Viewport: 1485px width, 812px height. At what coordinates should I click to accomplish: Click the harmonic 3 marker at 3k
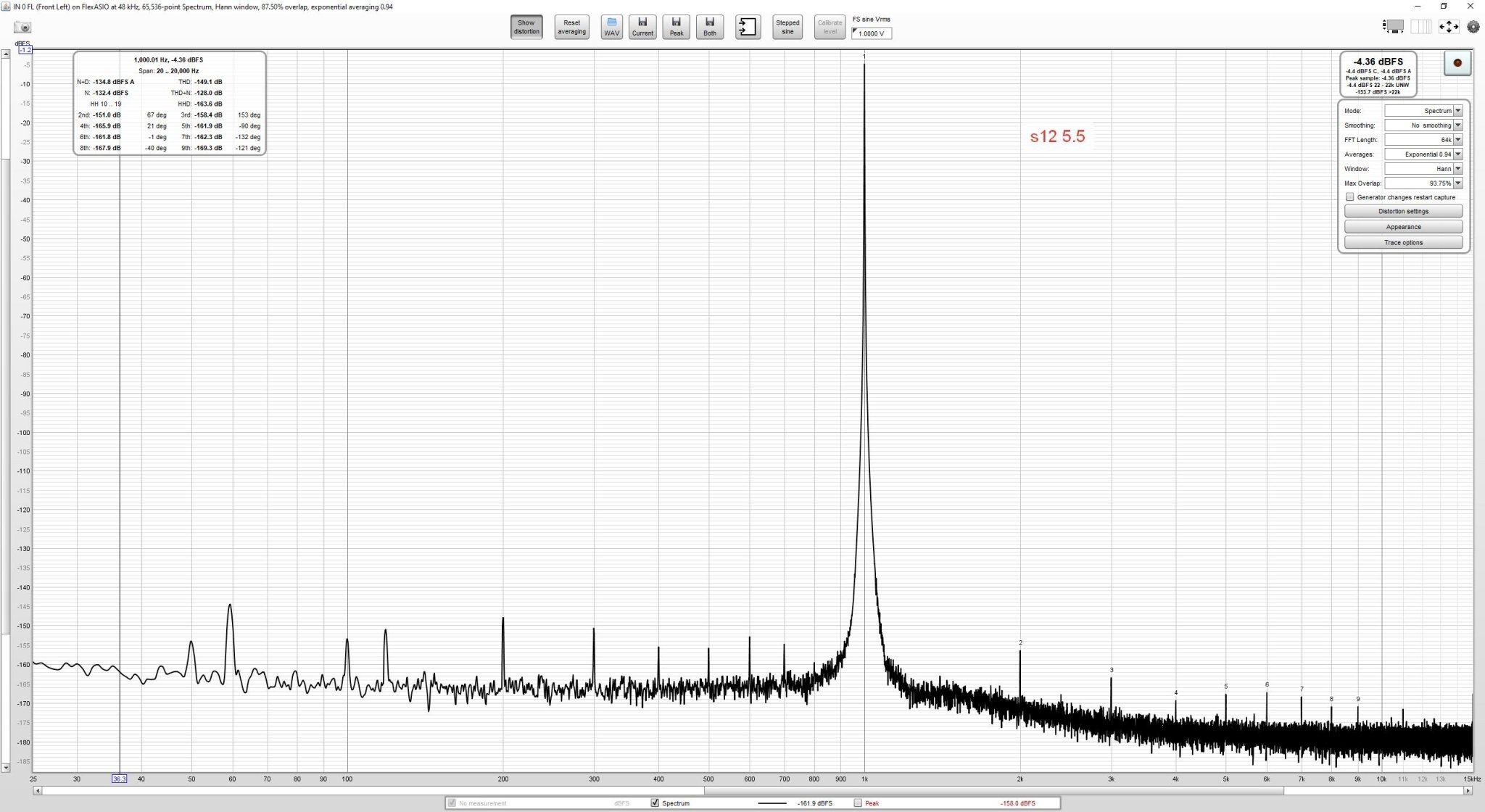[x=1112, y=670]
